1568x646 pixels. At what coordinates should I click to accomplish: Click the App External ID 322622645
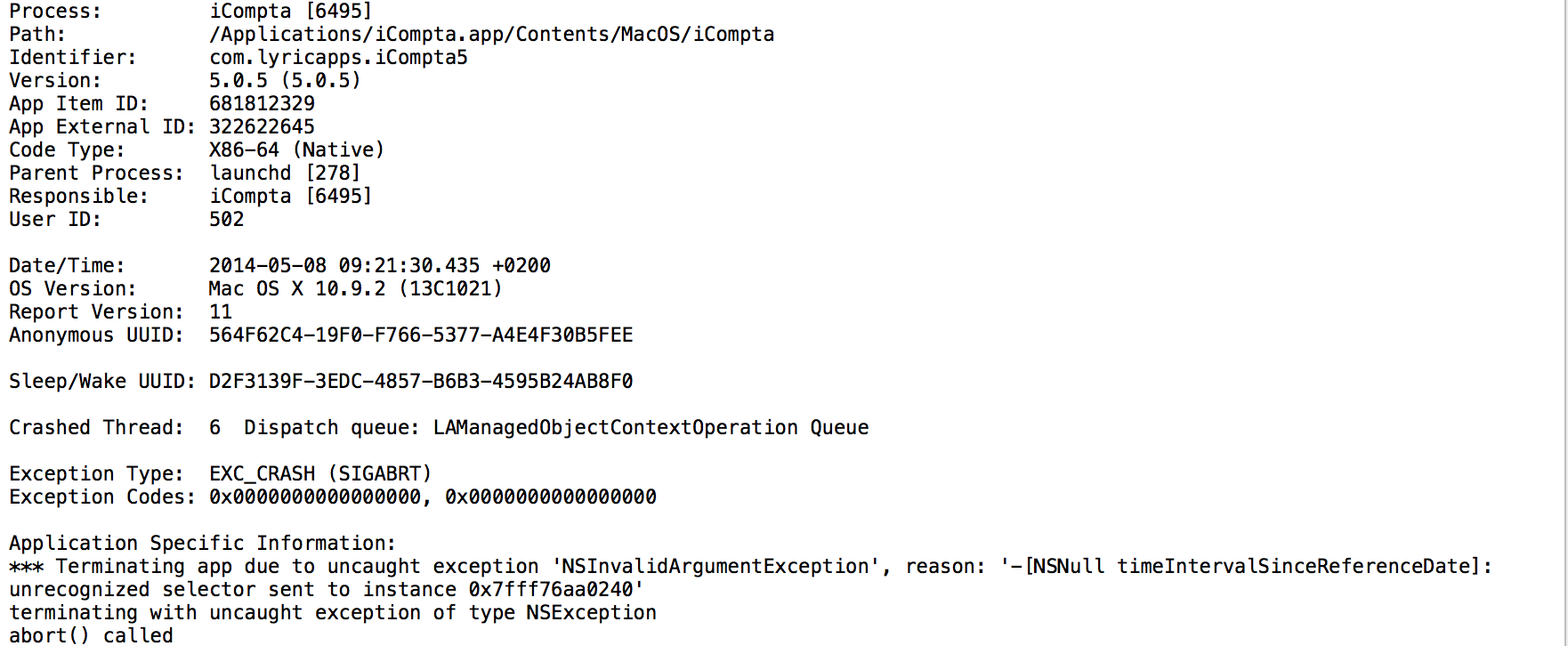(262, 127)
